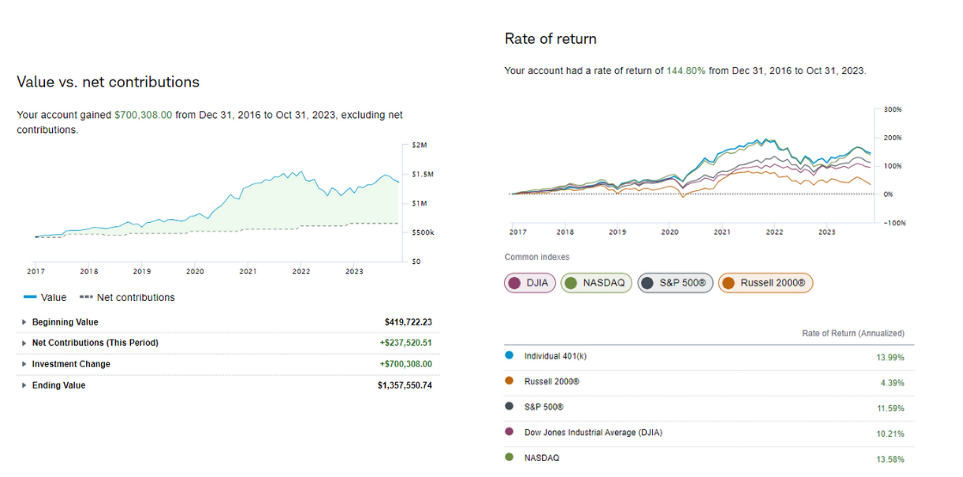The width and height of the screenshot is (963, 477).
Task: Click the $700,308.00 gain amount link
Action: [143, 115]
